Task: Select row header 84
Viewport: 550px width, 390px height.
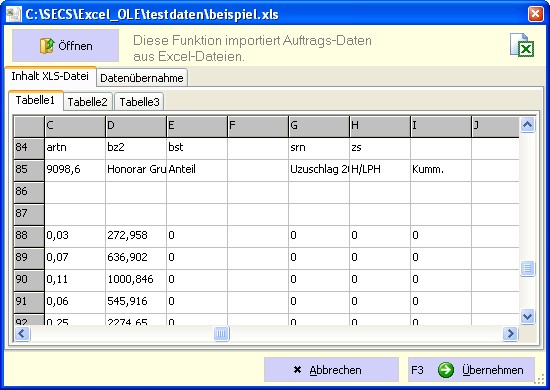Action: point(29,148)
